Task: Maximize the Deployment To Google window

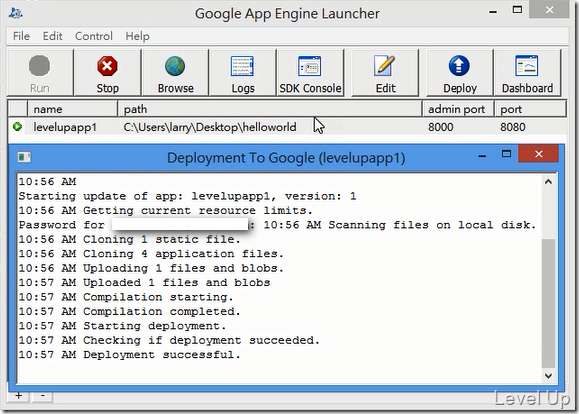Action: point(506,154)
